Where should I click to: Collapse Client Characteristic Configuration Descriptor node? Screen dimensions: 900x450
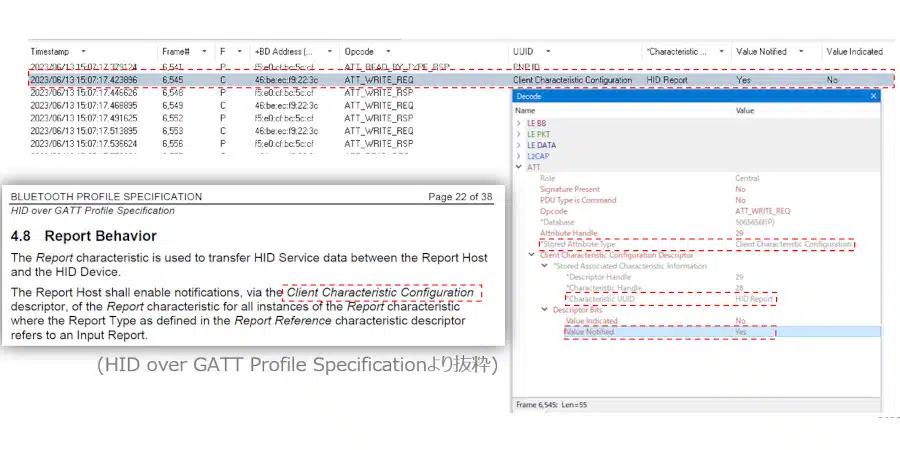531,255
